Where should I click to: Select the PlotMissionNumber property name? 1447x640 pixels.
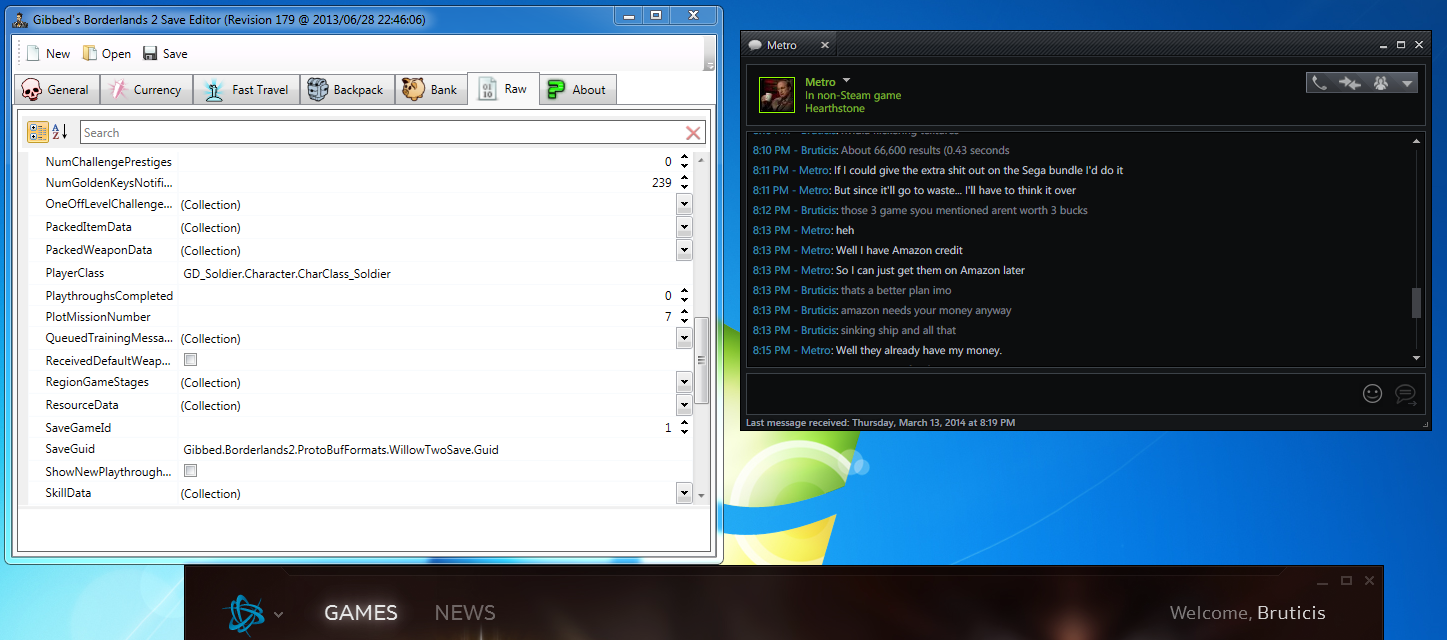[99, 317]
